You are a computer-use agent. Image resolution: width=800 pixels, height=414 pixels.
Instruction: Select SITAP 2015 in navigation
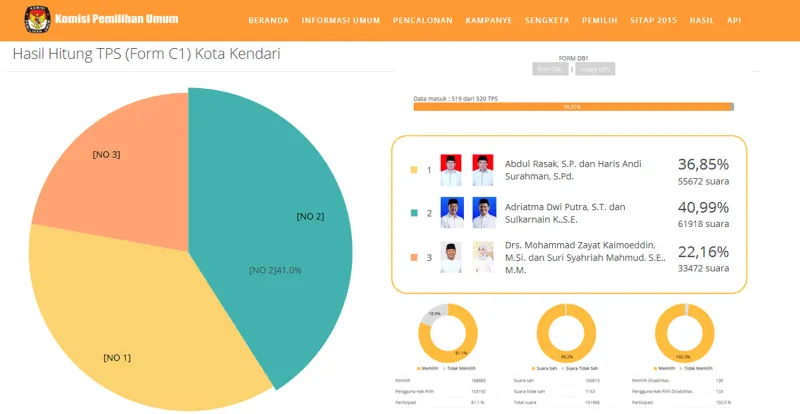pyautogui.click(x=653, y=20)
